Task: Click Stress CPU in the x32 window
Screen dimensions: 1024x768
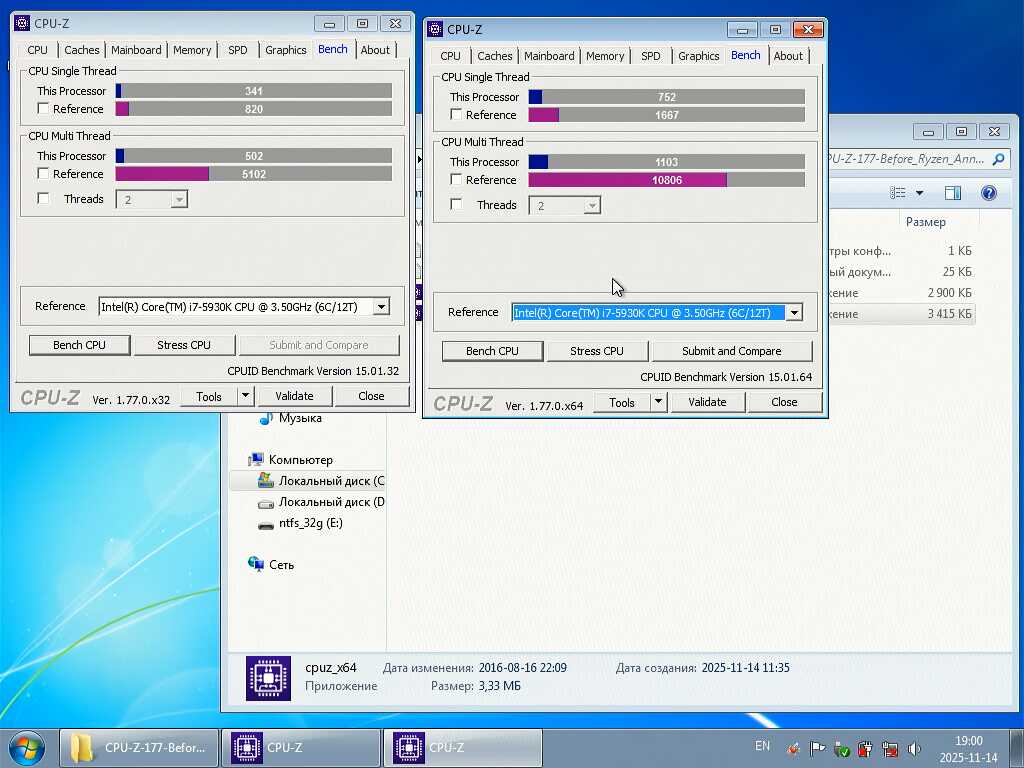Action: point(184,345)
